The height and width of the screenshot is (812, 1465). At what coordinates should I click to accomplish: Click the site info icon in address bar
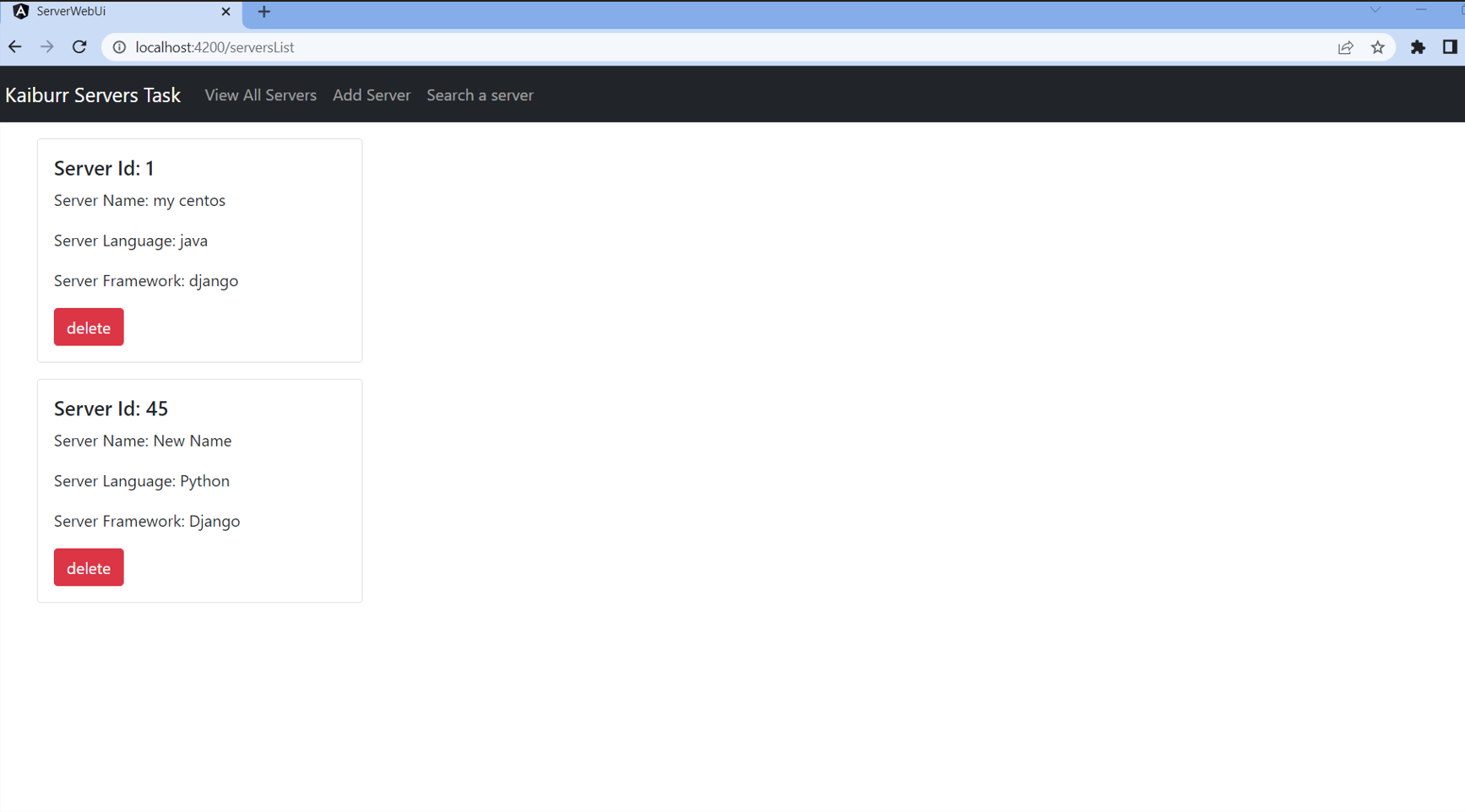[x=118, y=47]
